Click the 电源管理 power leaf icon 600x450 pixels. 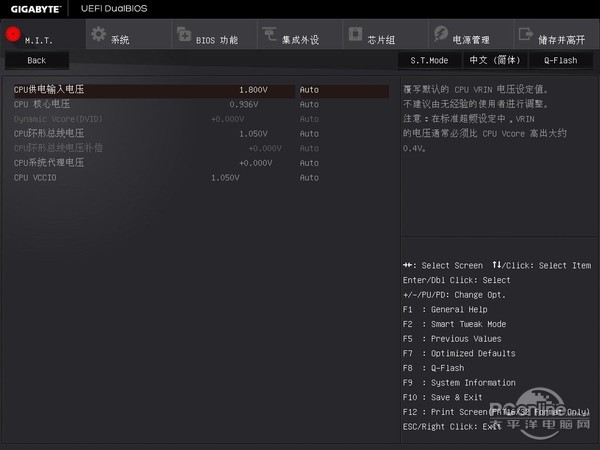tap(441, 34)
